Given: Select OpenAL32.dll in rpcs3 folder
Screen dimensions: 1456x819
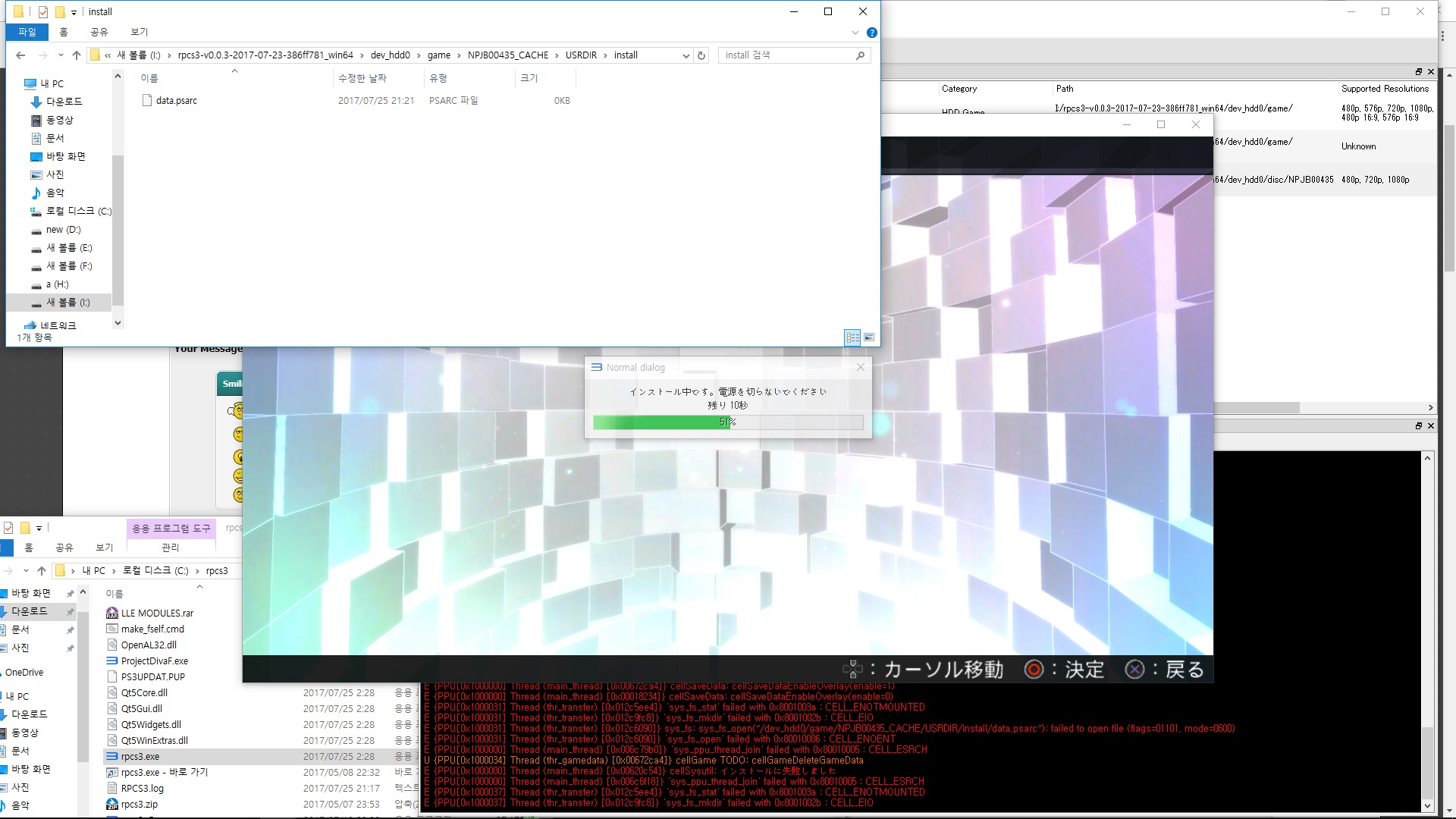Looking at the screenshot, I should click(149, 645).
